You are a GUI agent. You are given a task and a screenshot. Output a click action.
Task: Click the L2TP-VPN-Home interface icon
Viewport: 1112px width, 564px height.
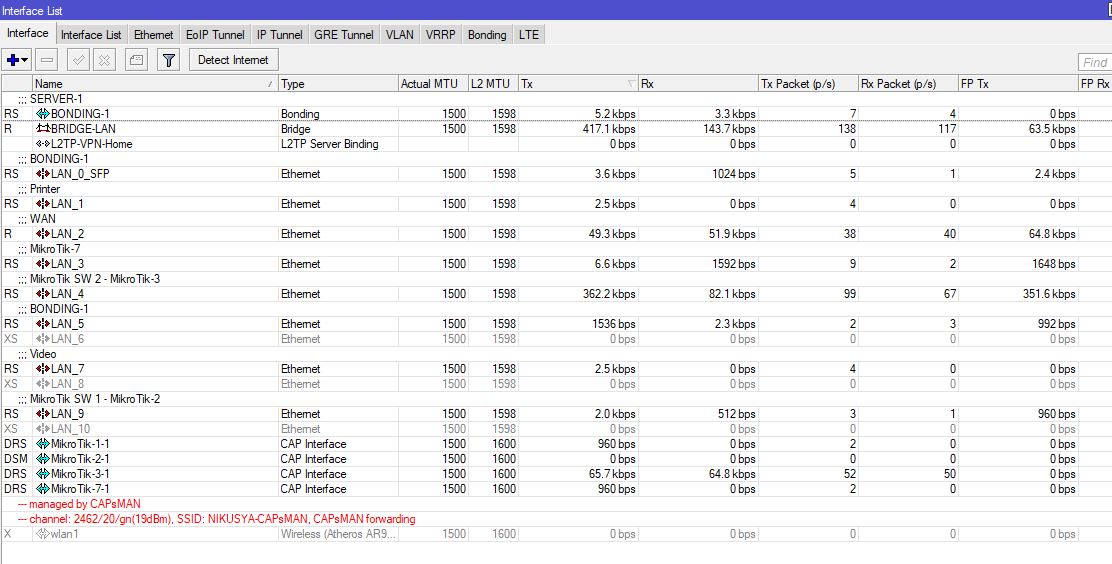[x=43, y=144]
